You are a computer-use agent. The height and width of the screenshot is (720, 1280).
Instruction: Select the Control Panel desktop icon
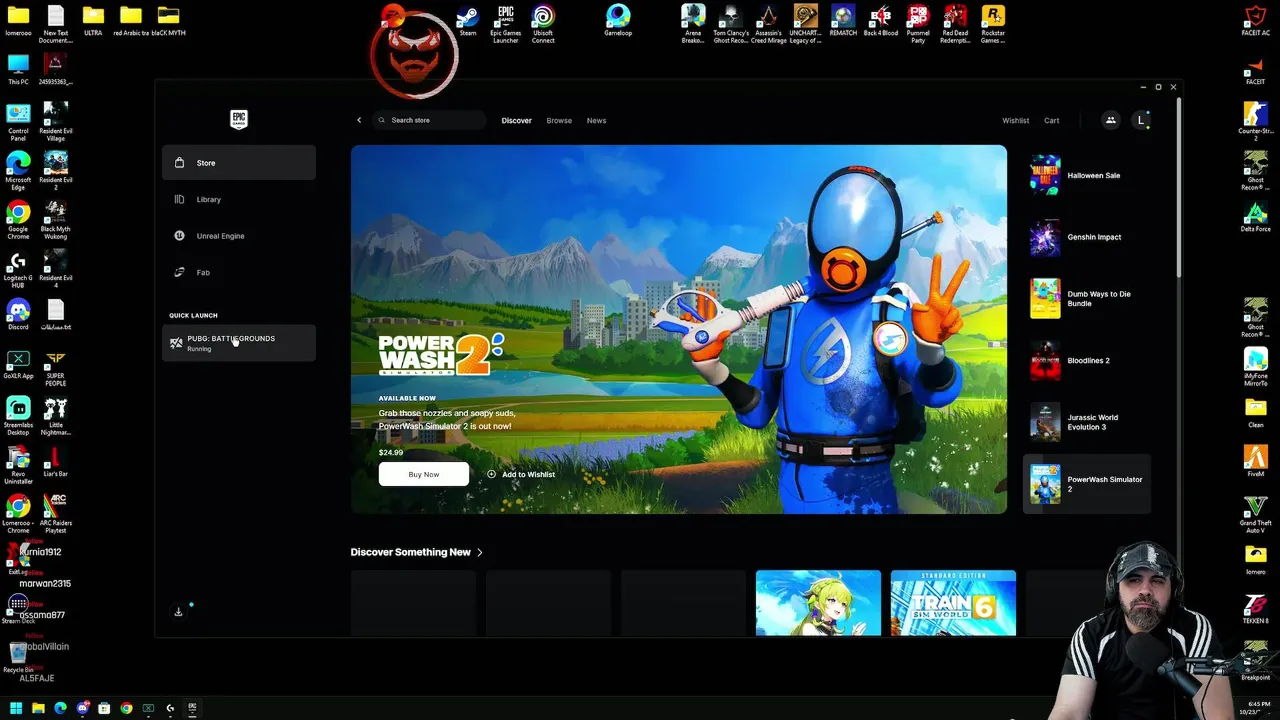18,121
